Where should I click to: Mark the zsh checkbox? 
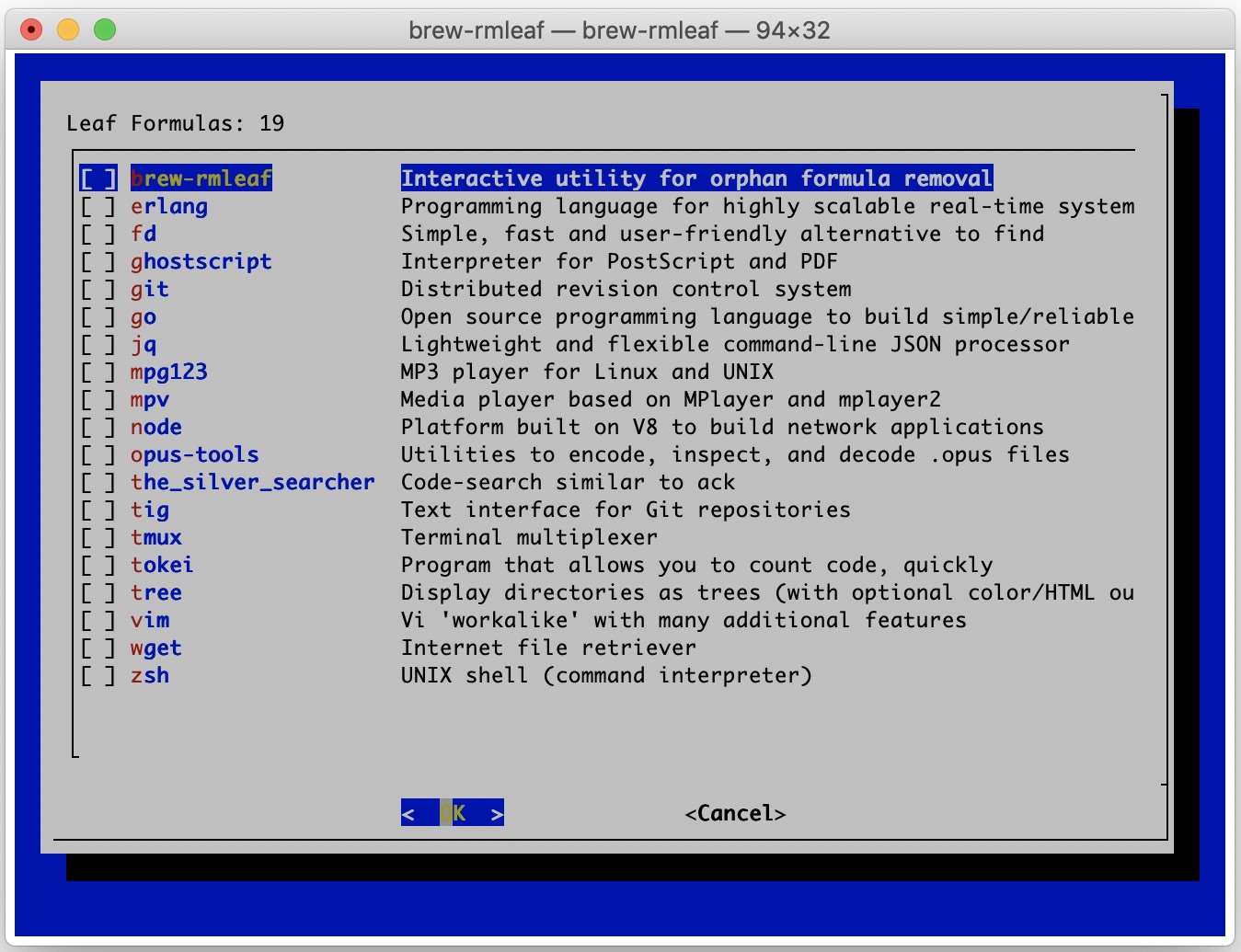click(98, 675)
